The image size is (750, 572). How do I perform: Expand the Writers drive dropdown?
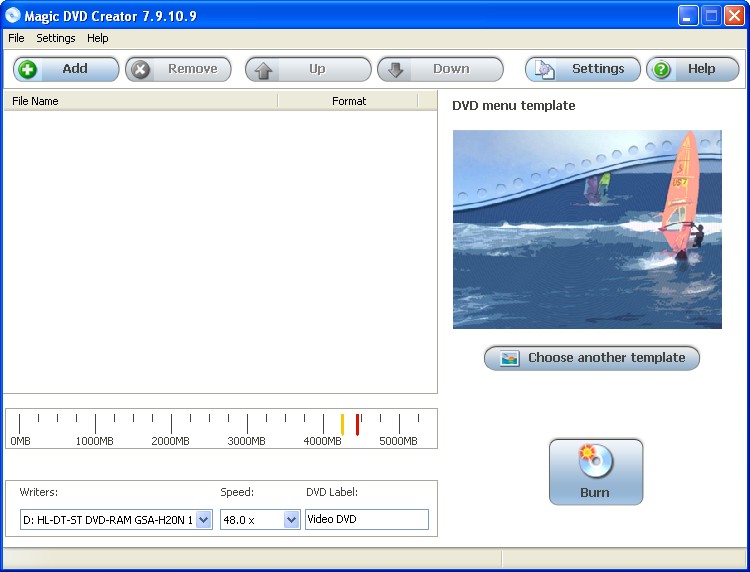pos(204,519)
